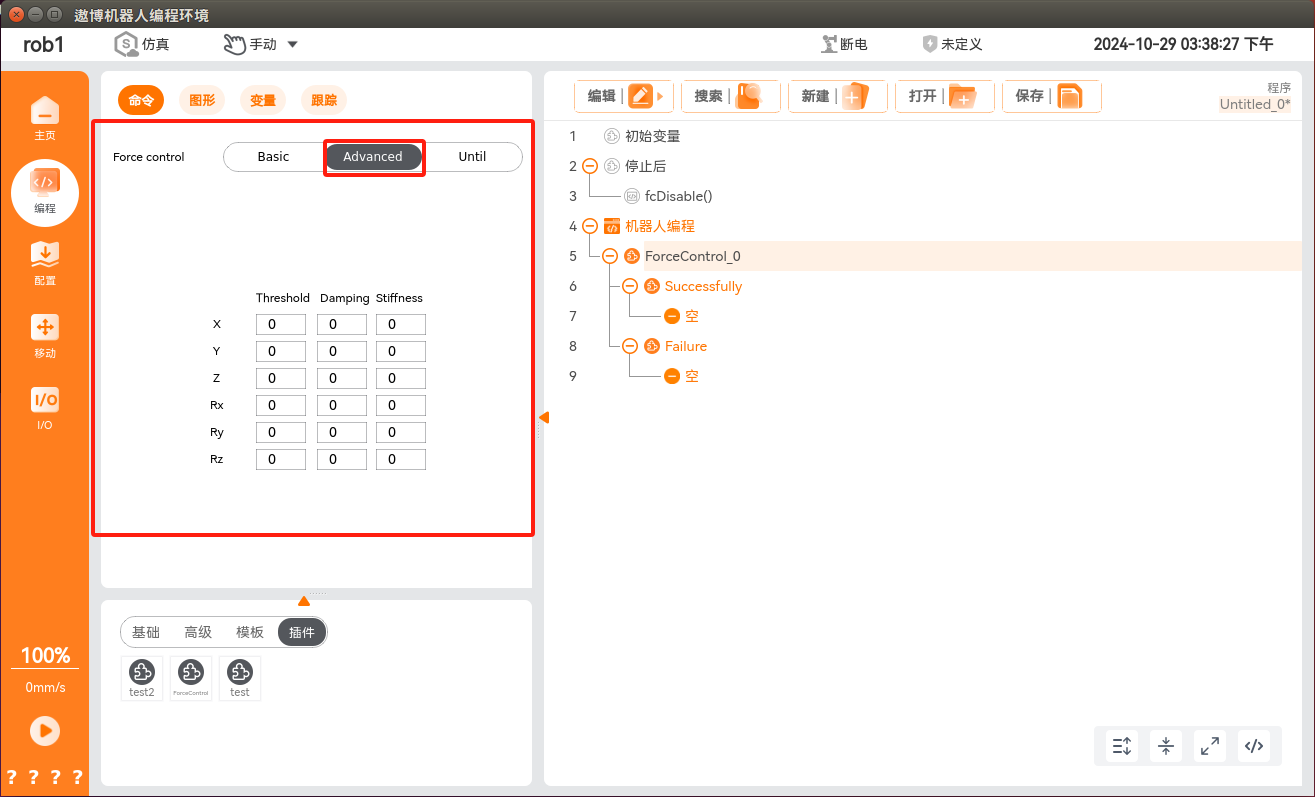Open the 主页 home icon in sidebar
This screenshot has width=1315, height=797.
pyautogui.click(x=45, y=117)
